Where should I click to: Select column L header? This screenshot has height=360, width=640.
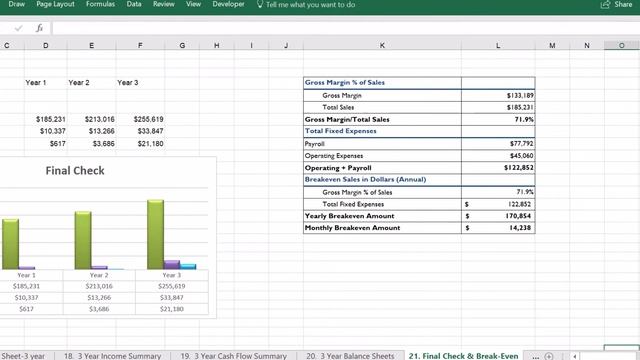[x=498, y=45]
